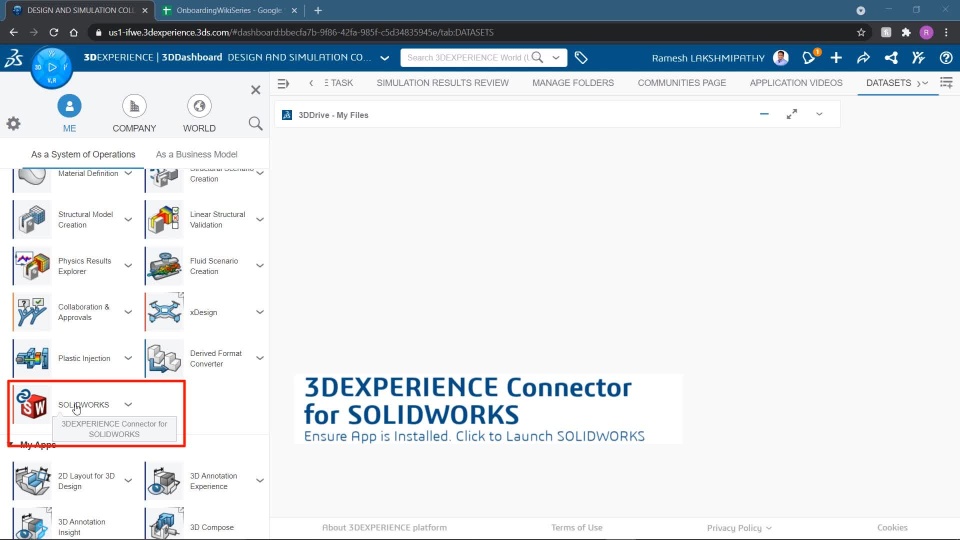Image resolution: width=960 pixels, height=540 pixels.
Task: Reload the browser page
Action: pos(54,32)
